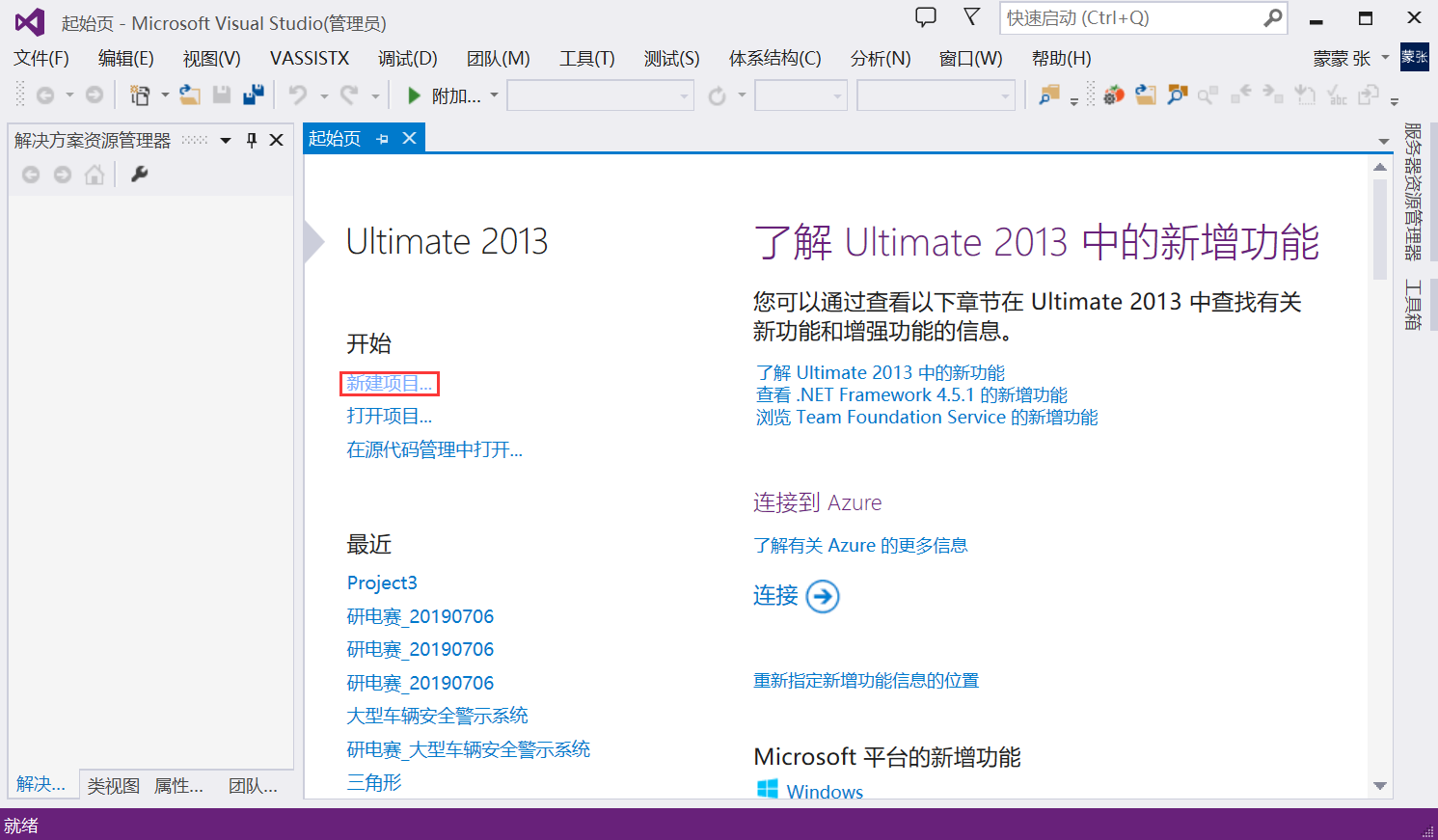Select the wrench Properties icon in Solution Explorer
The width and height of the screenshot is (1438, 840).
tap(139, 175)
